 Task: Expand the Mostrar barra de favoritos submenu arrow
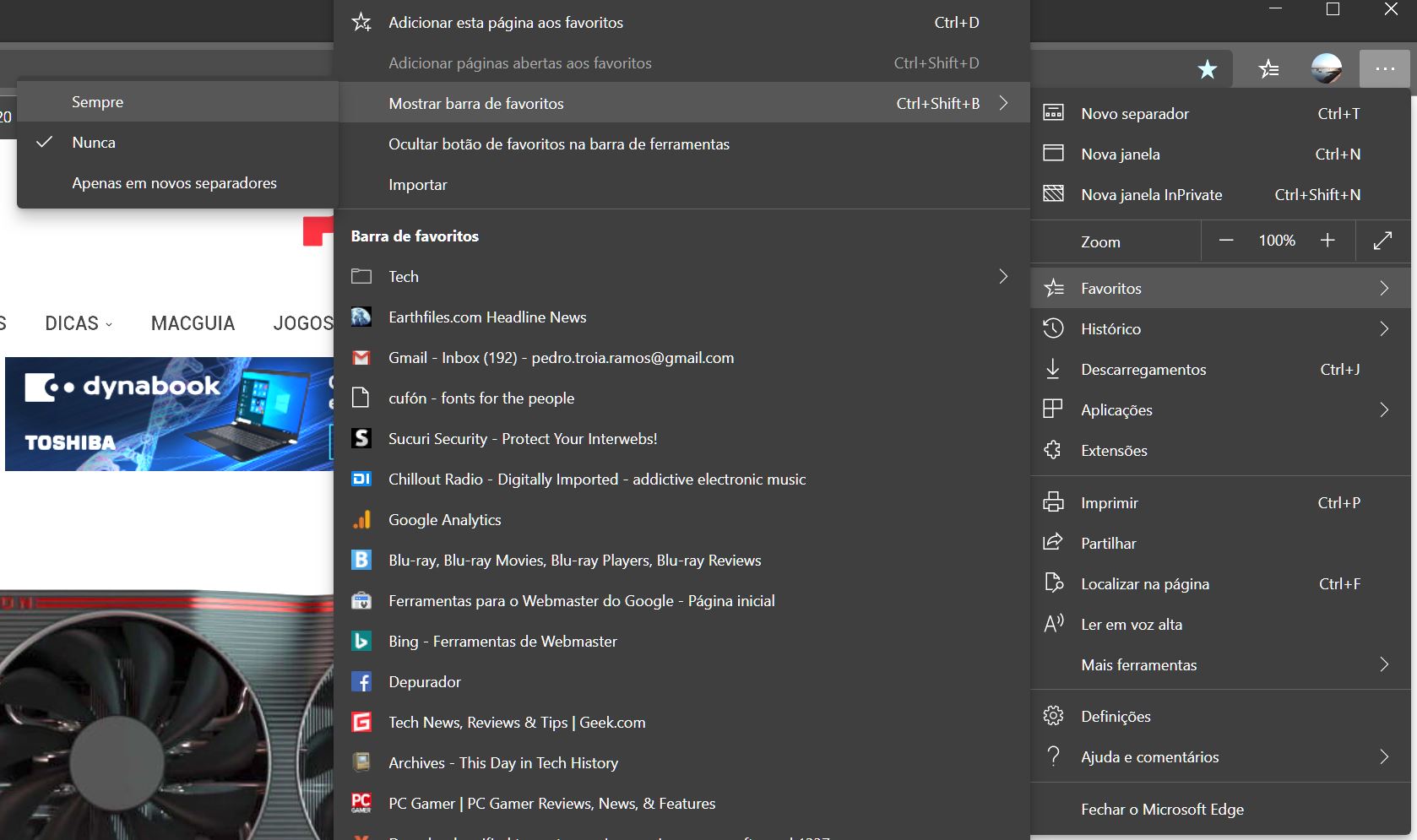pyautogui.click(x=1003, y=103)
